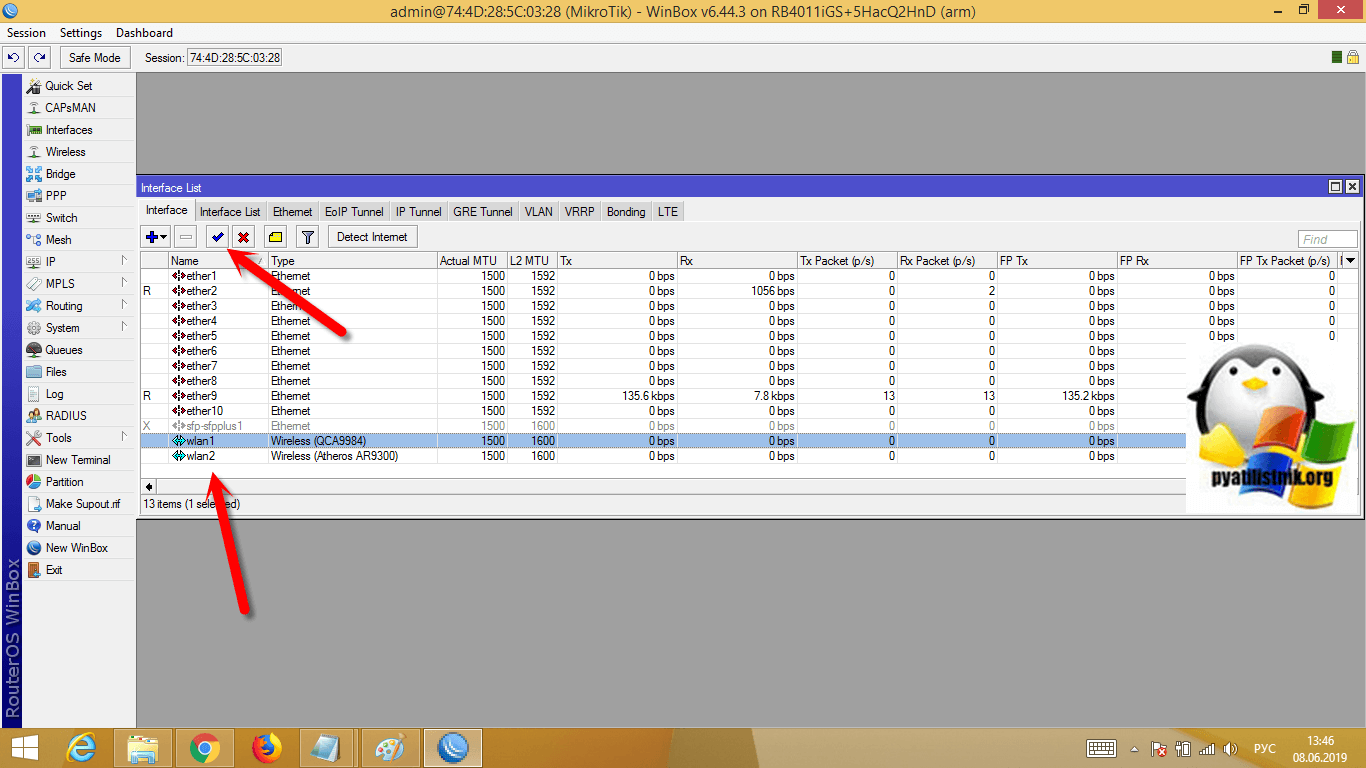
Task: Launch Google Chrome from the taskbar
Action: (x=205, y=747)
